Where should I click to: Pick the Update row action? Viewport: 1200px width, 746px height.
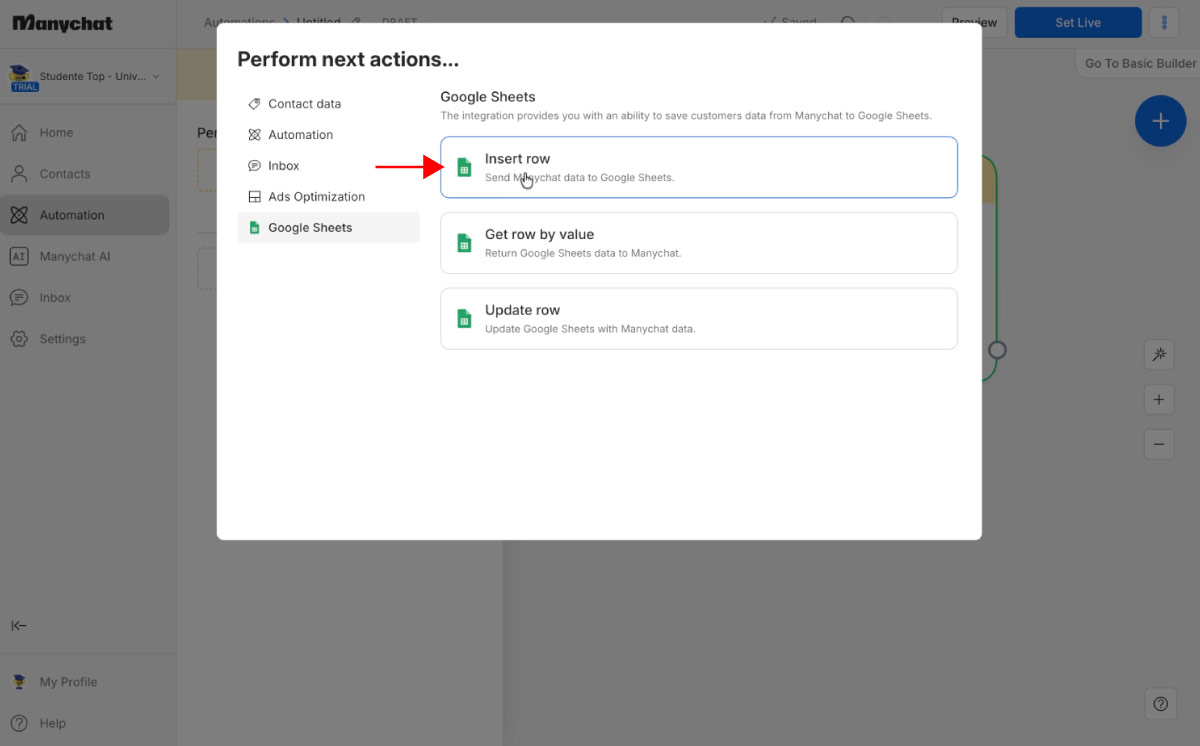(x=699, y=319)
